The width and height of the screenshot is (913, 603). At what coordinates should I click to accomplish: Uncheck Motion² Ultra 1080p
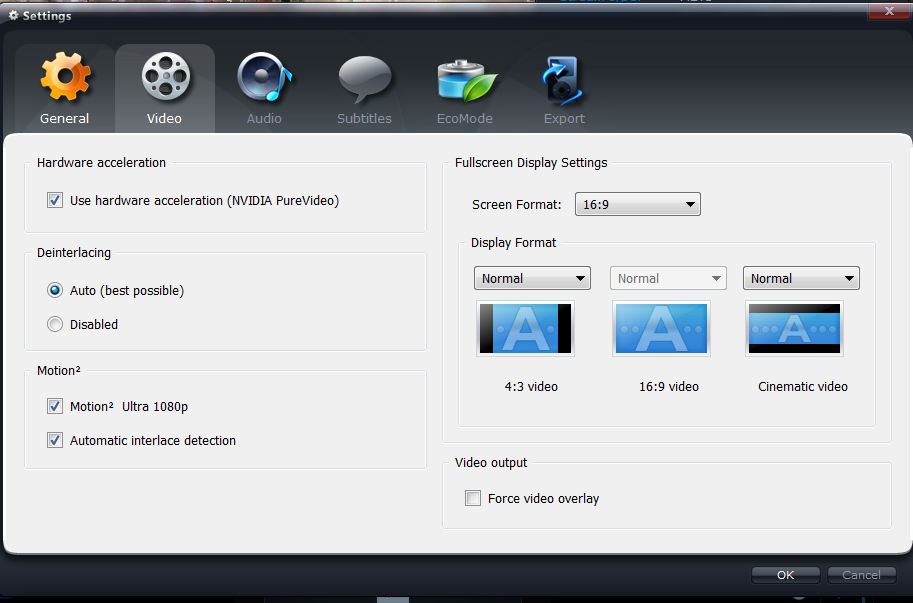pyautogui.click(x=55, y=407)
